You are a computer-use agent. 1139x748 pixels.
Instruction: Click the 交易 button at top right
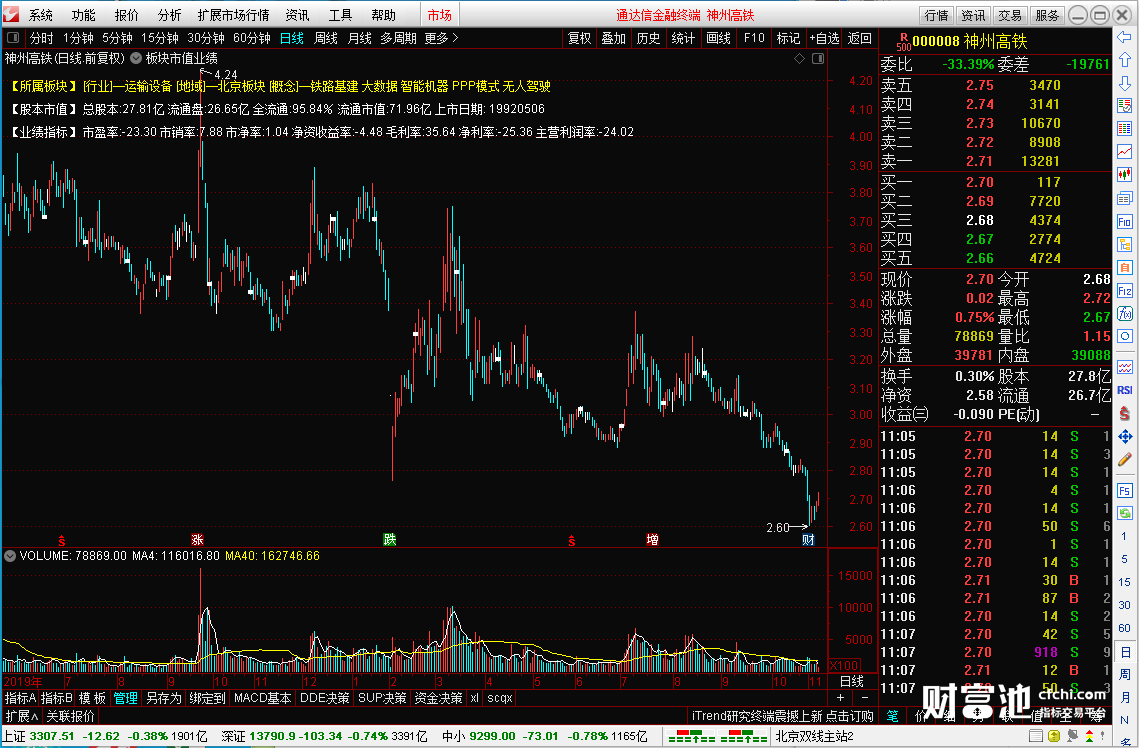click(x=1010, y=15)
